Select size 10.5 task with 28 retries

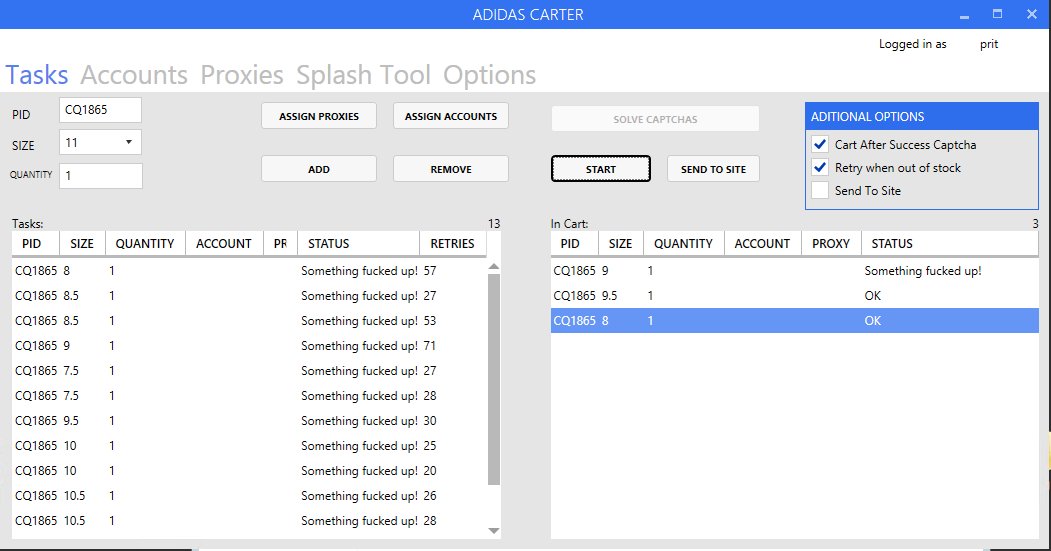(250, 520)
